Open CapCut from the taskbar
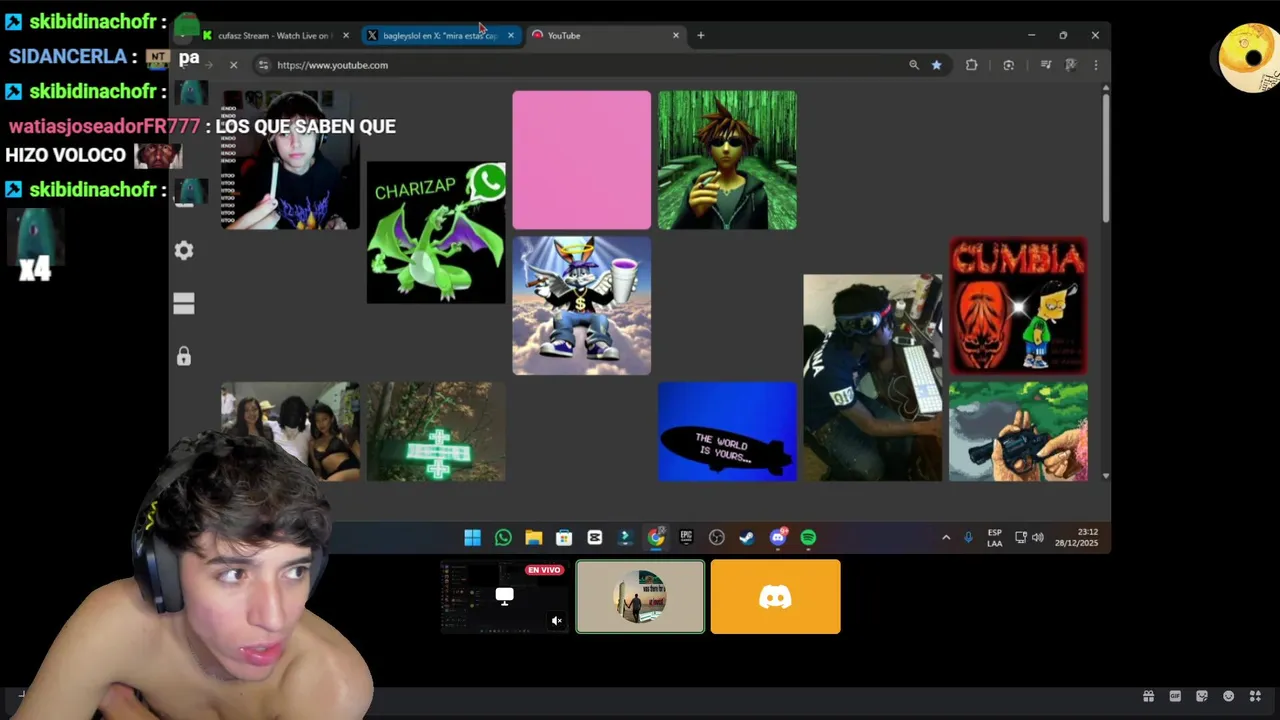 point(595,538)
